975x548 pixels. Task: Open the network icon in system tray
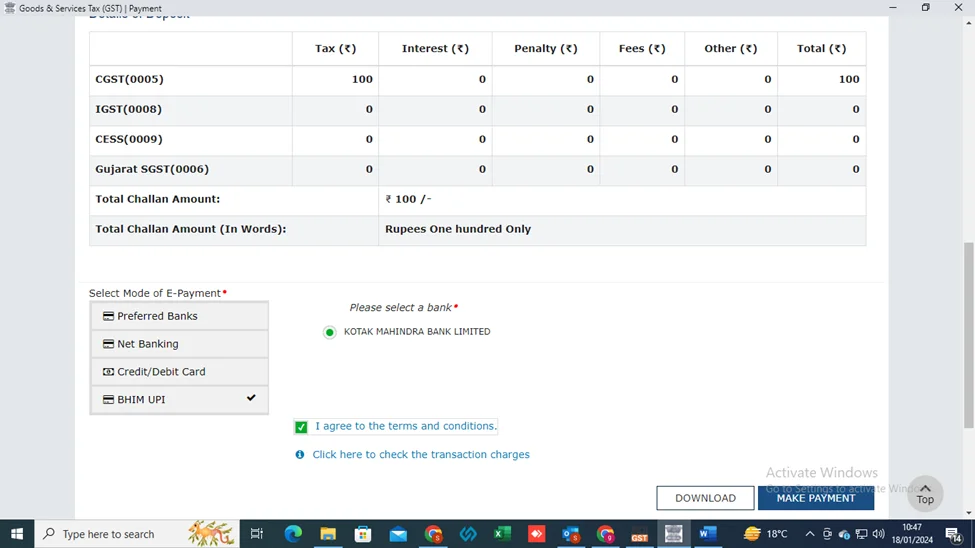click(x=861, y=534)
